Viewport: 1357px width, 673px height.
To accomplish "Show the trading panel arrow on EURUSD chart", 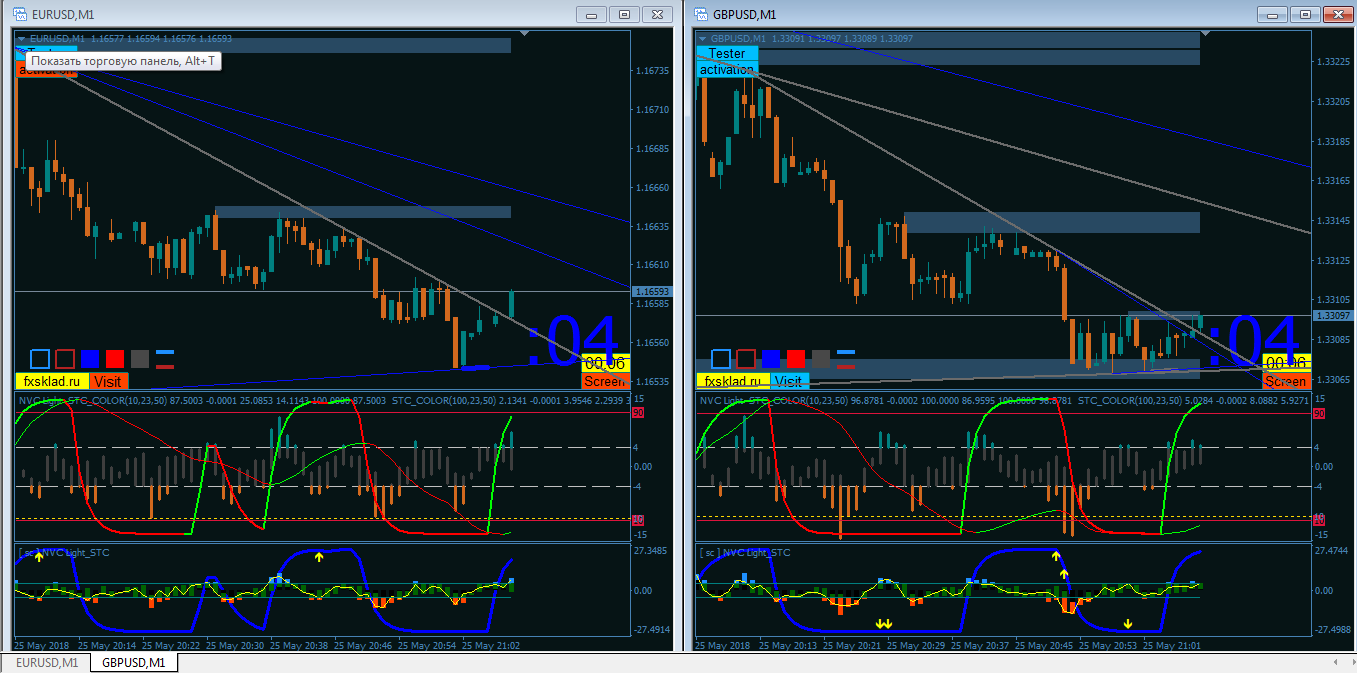I will click(22, 39).
